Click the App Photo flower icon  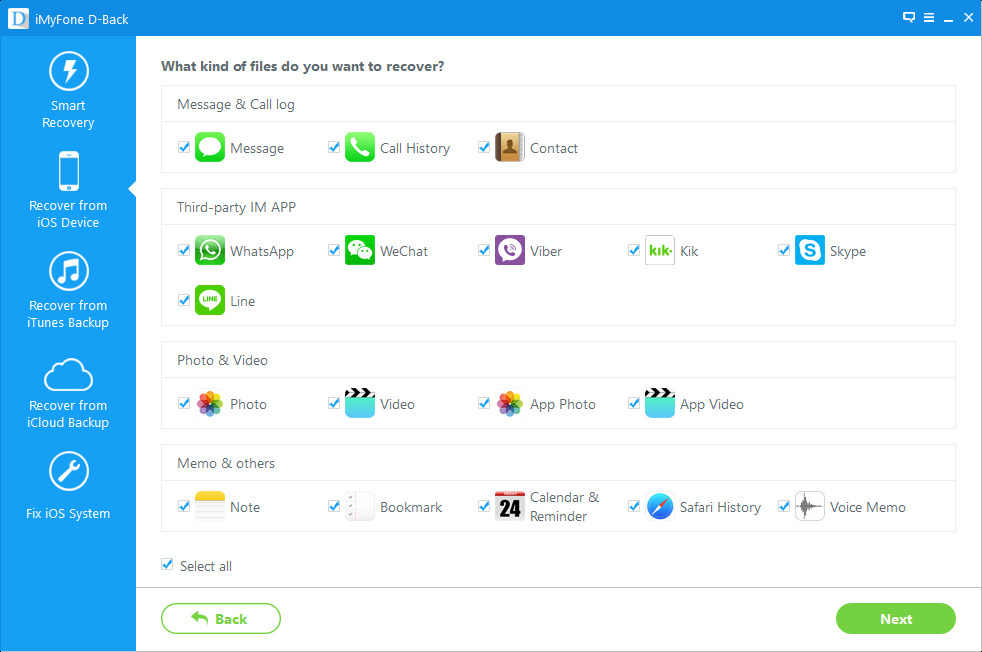point(510,403)
